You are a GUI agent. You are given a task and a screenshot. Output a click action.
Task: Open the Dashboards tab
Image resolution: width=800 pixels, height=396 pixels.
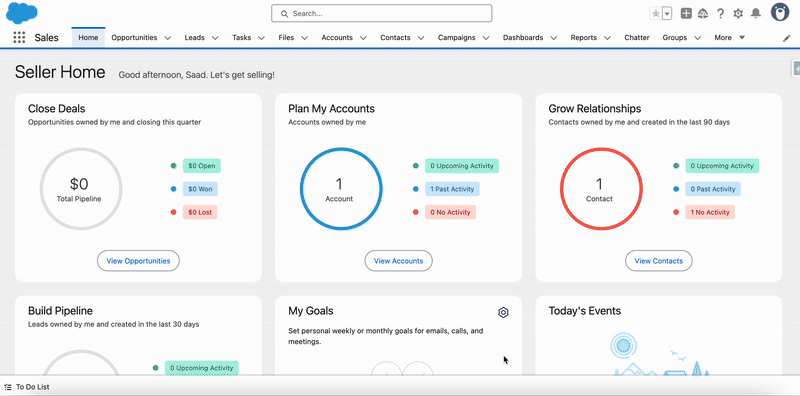click(x=523, y=37)
